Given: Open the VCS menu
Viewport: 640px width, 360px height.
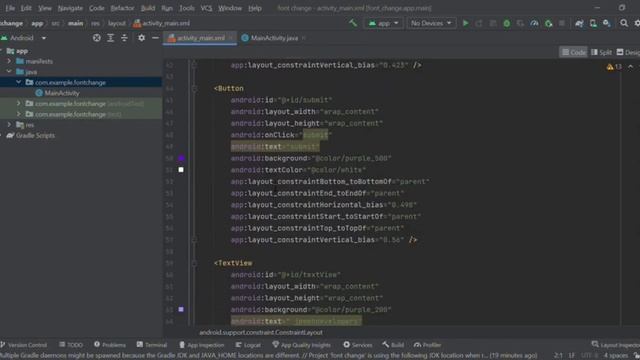Looking at the screenshot, I should (206, 8).
